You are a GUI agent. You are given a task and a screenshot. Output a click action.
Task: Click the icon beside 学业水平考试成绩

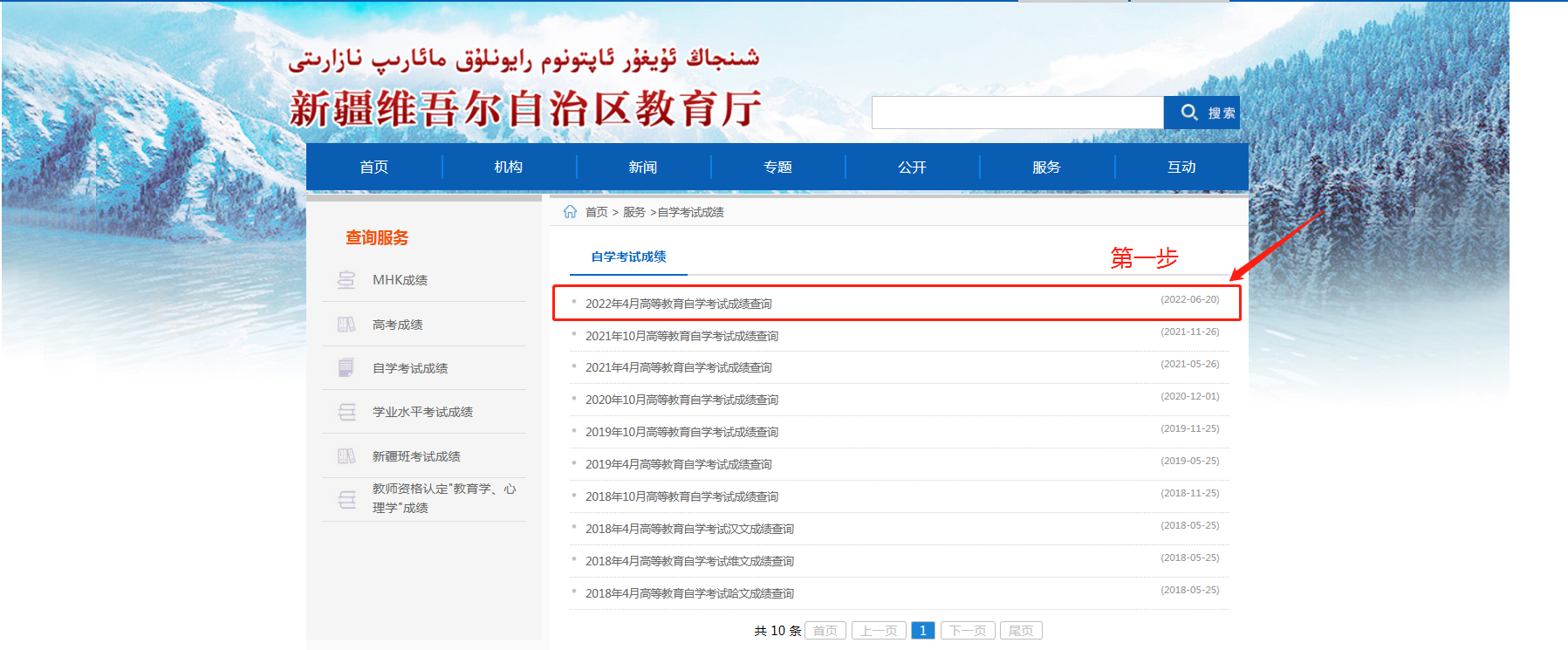click(346, 412)
